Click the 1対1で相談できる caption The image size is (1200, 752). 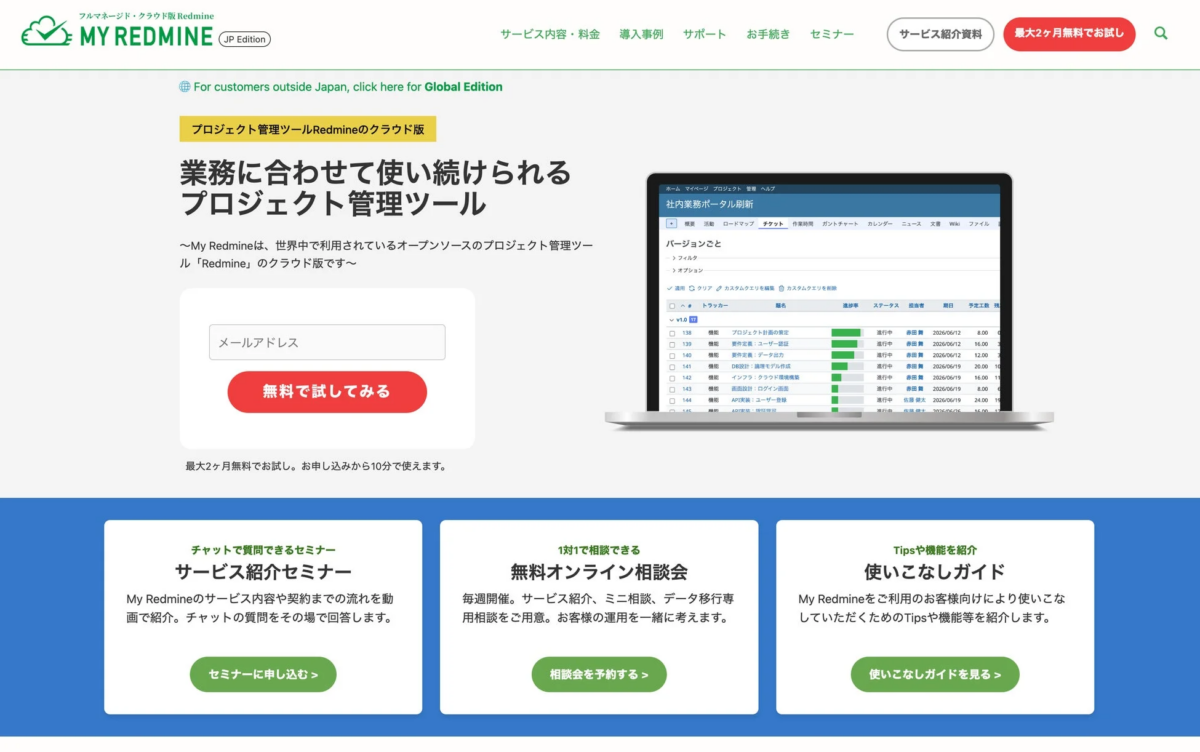click(x=599, y=550)
